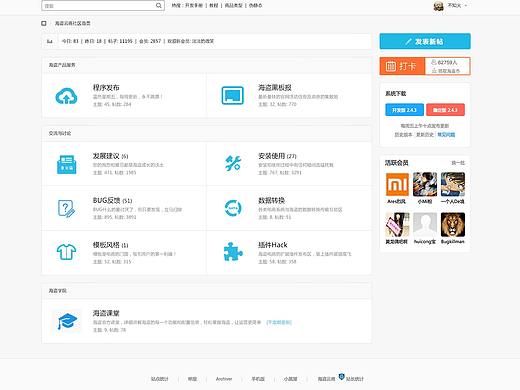
Task: Open 教程 in the top hot links
Action: (214, 5)
